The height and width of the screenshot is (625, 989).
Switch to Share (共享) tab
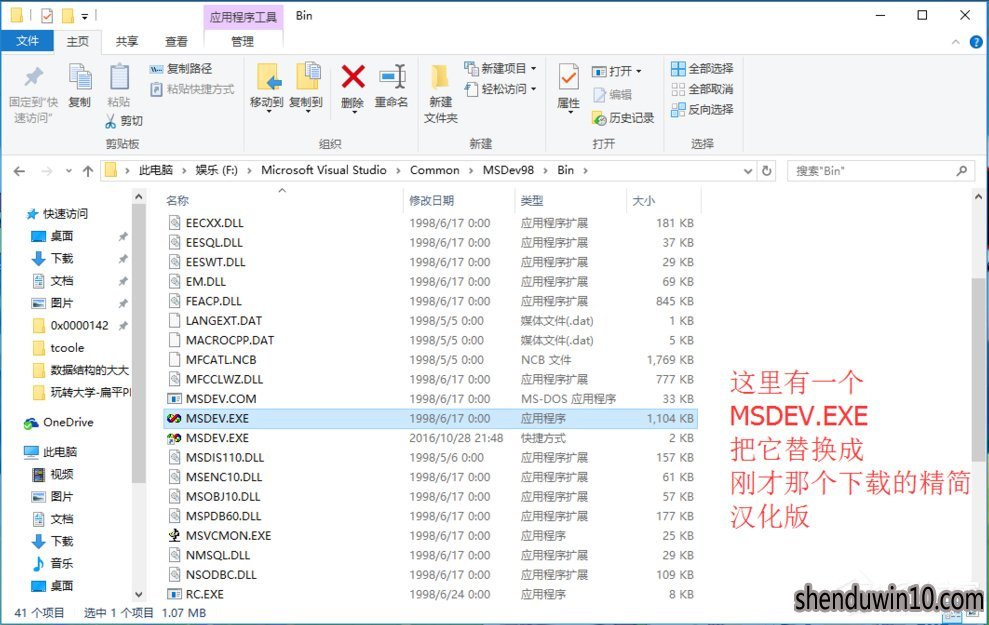127,42
